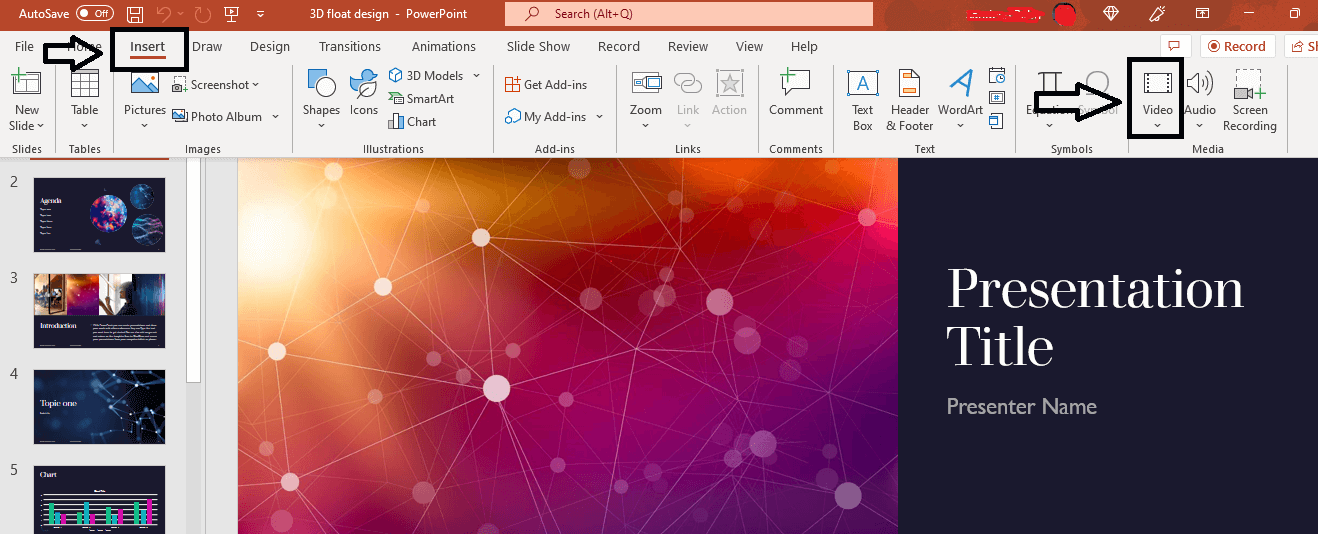Insert a Comment
Viewport: 1318px width, 534px height.
[x=796, y=93]
